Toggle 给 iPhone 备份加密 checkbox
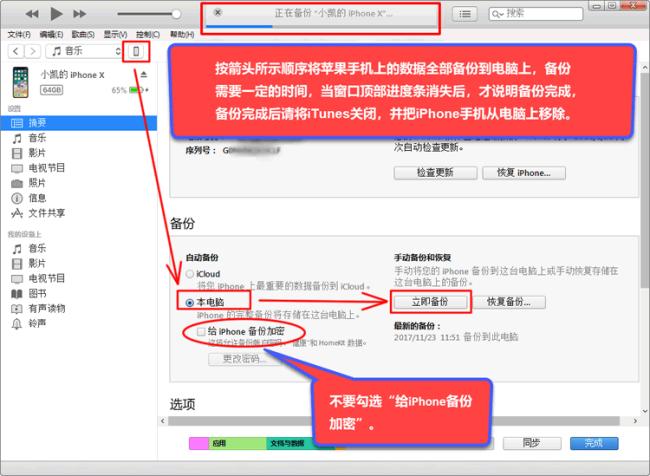The width and height of the screenshot is (650, 476). click(201, 331)
